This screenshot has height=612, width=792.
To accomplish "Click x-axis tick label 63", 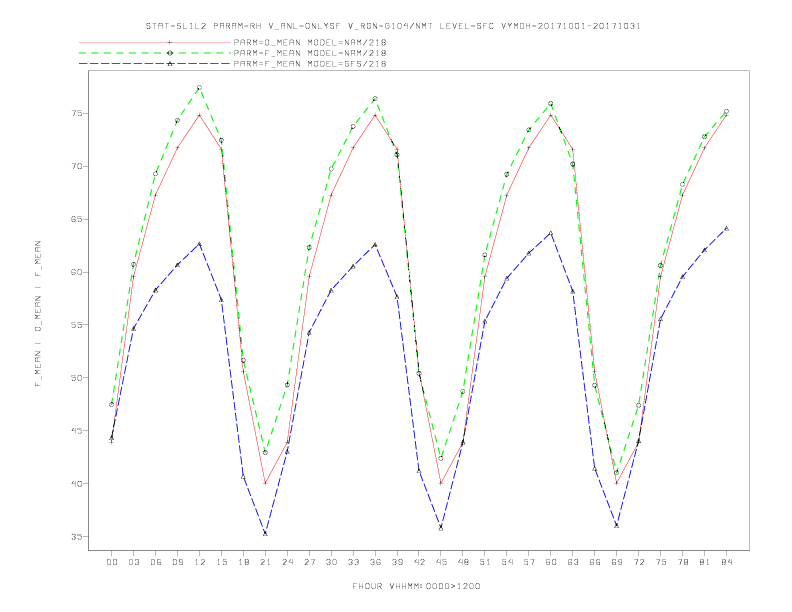I will (573, 562).
